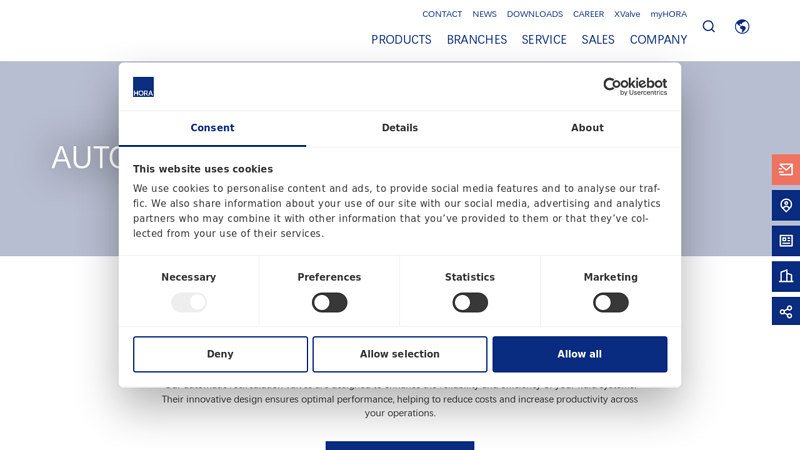Click the share sidebar icon

pyautogui.click(x=786, y=312)
